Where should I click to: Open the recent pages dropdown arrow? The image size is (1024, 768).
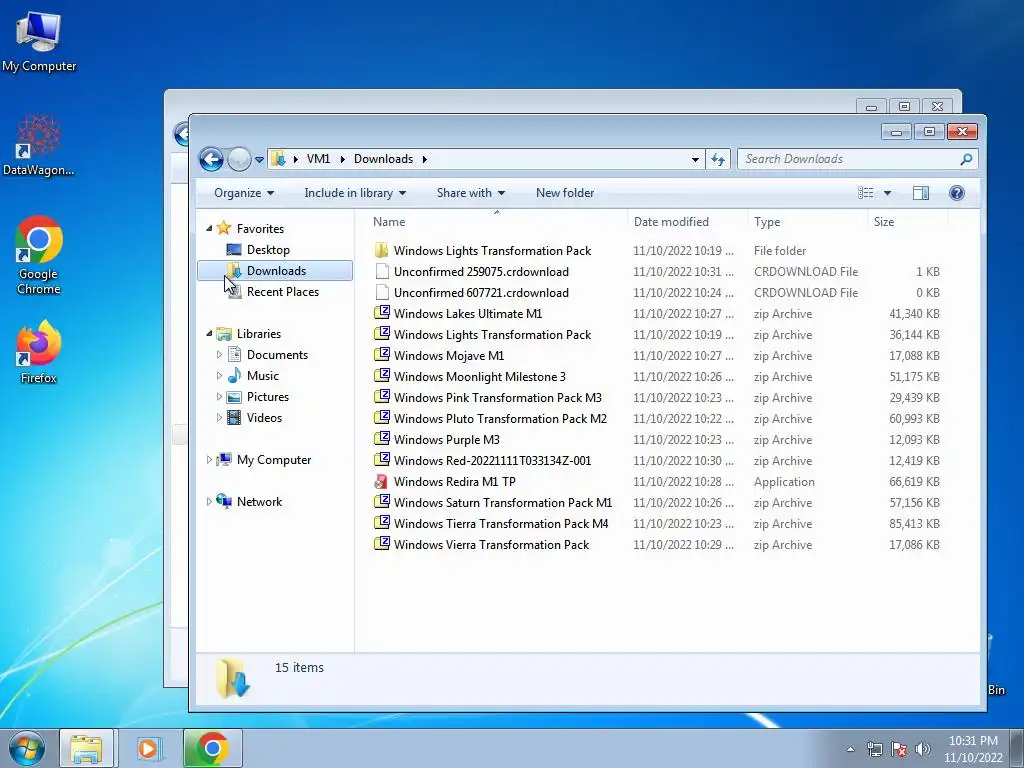[x=259, y=160]
